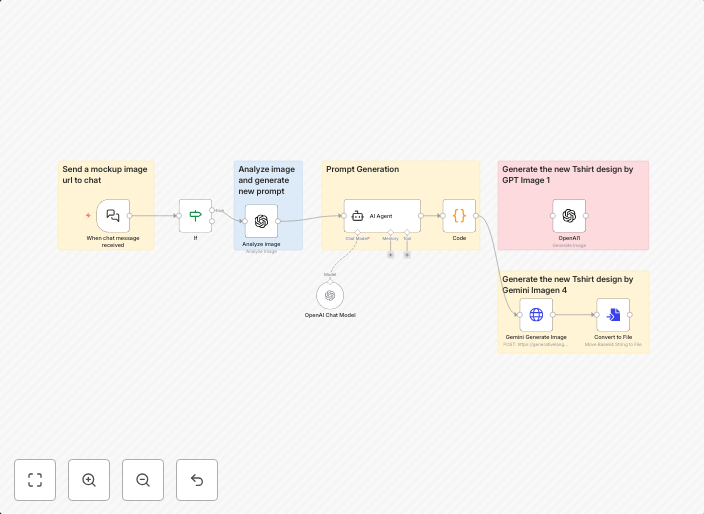Select the 'Prompt Generation' sticky note title
Viewport: 704px width, 514px height.
point(362,169)
